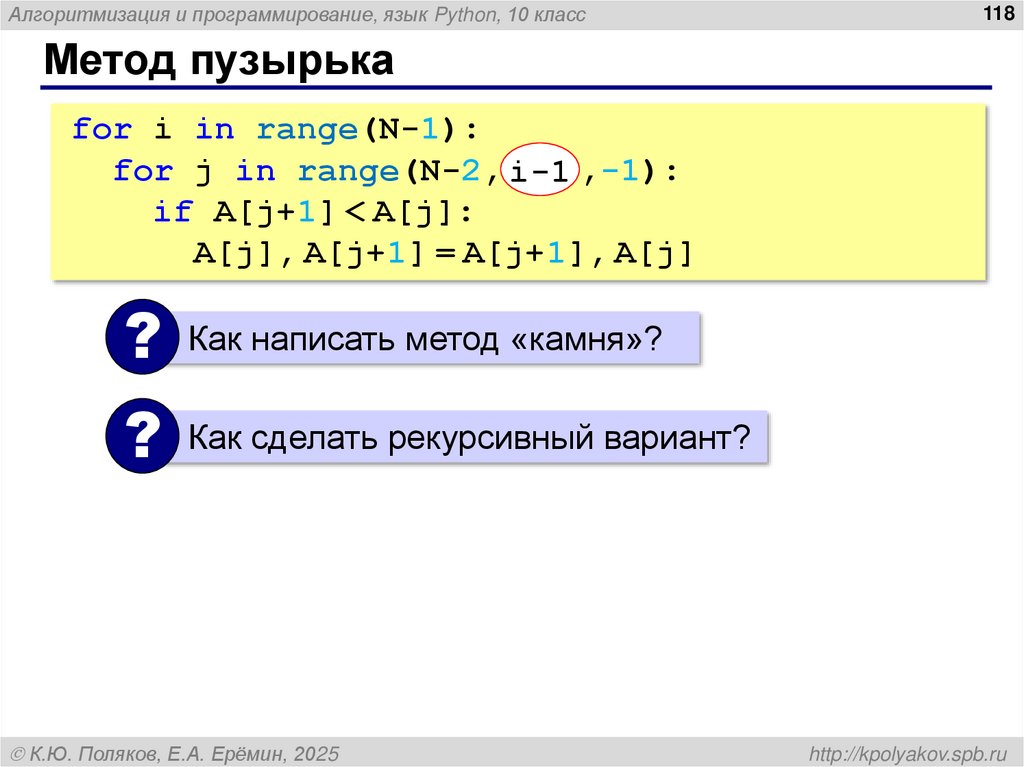Click the question mark icon next to recursive variant
The image size is (1024, 767).
(x=140, y=436)
